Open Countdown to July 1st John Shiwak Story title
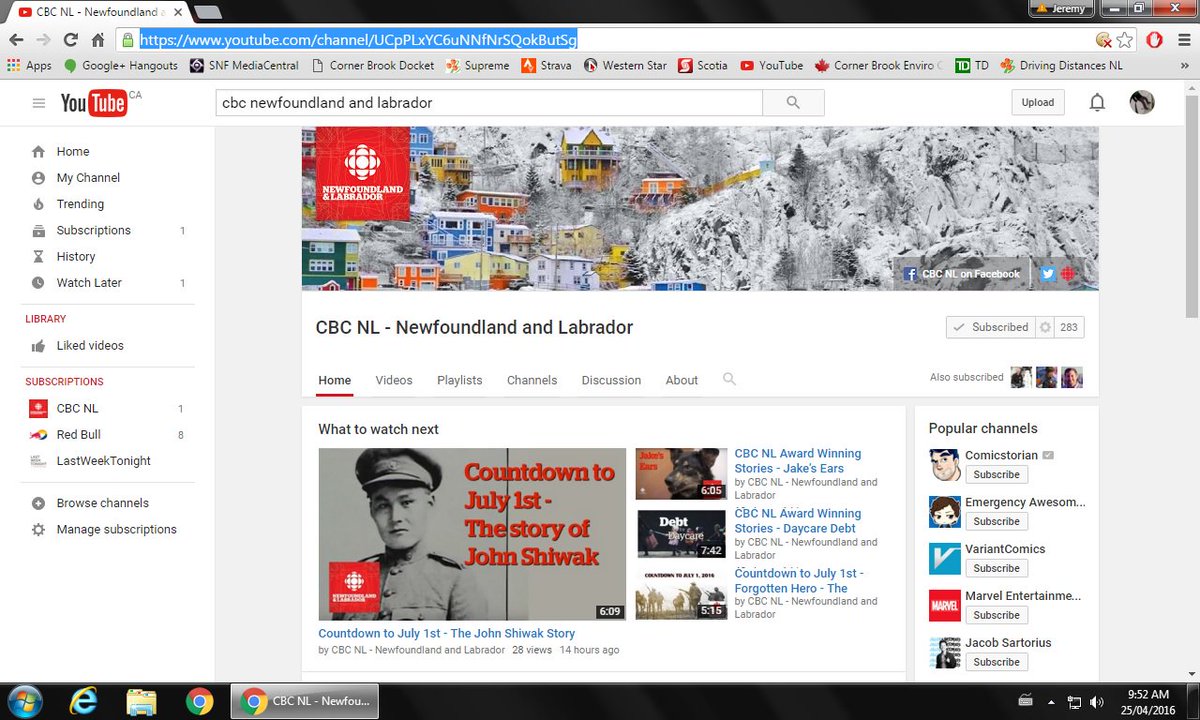 [x=446, y=633]
